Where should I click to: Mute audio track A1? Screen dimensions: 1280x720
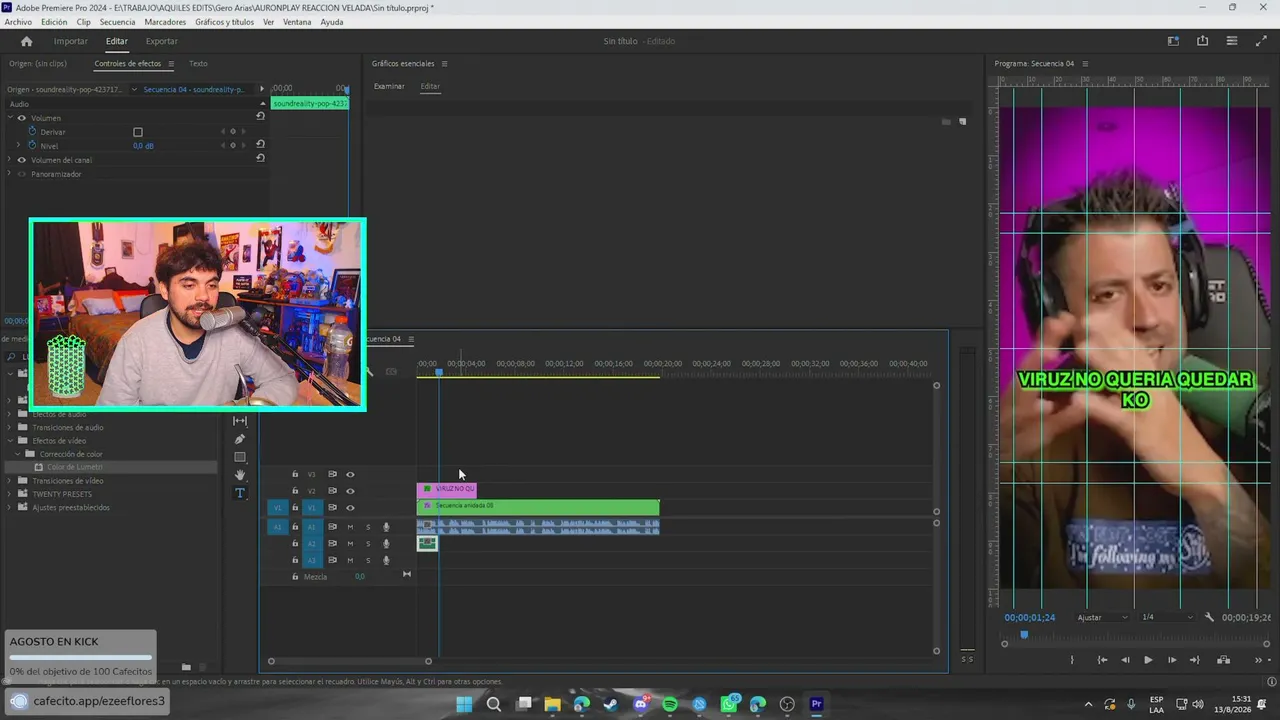click(350, 527)
